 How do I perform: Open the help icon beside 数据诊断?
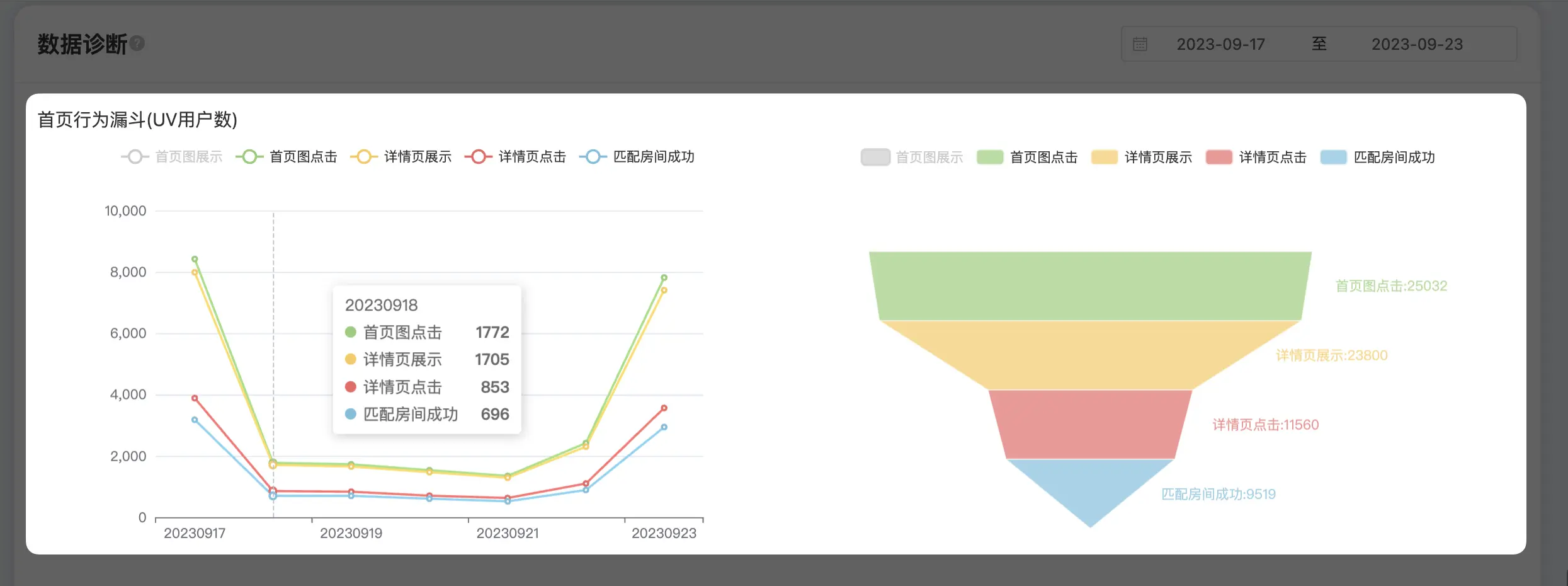point(137,43)
